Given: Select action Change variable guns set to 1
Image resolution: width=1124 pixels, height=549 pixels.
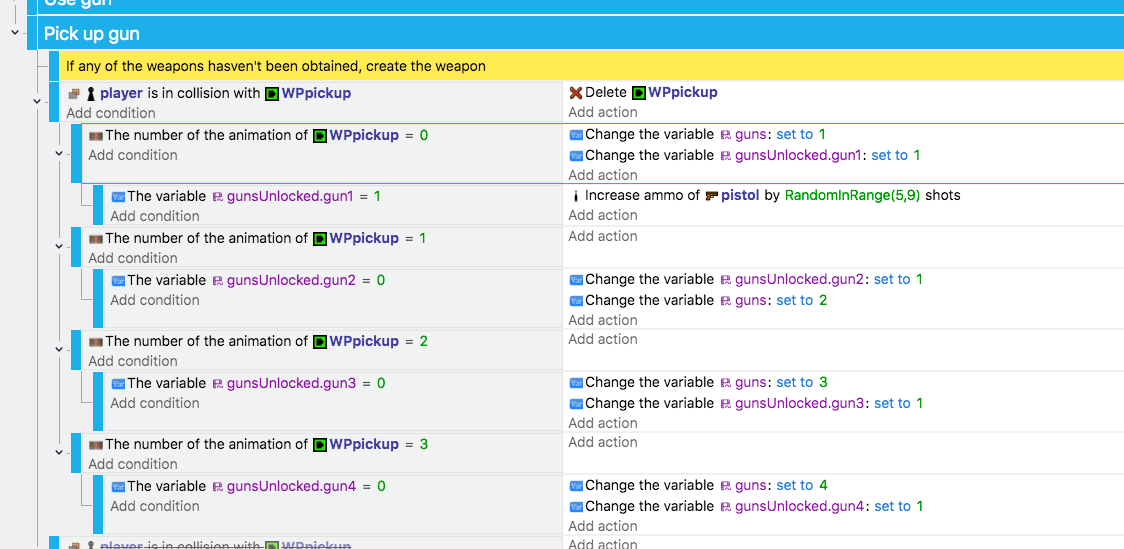Looking at the screenshot, I should pyautogui.click(x=698, y=135).
